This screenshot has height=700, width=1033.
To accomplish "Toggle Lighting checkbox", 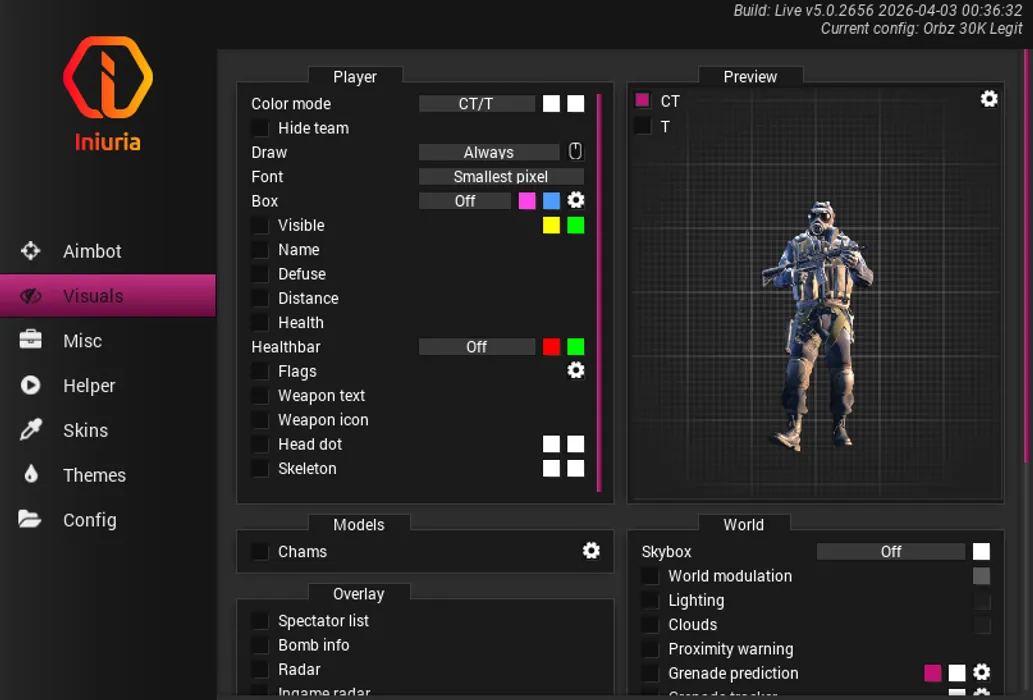I will [x=650, y=600].
